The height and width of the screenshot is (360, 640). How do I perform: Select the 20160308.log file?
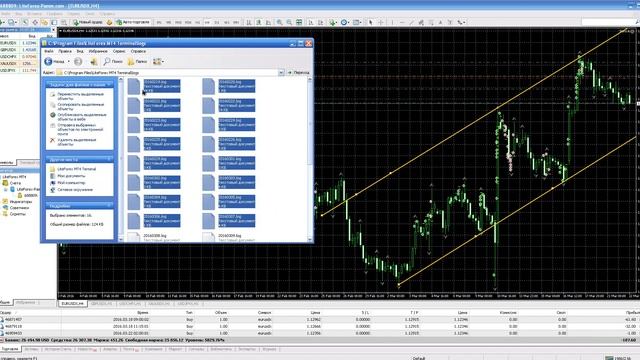pos(155,236)
